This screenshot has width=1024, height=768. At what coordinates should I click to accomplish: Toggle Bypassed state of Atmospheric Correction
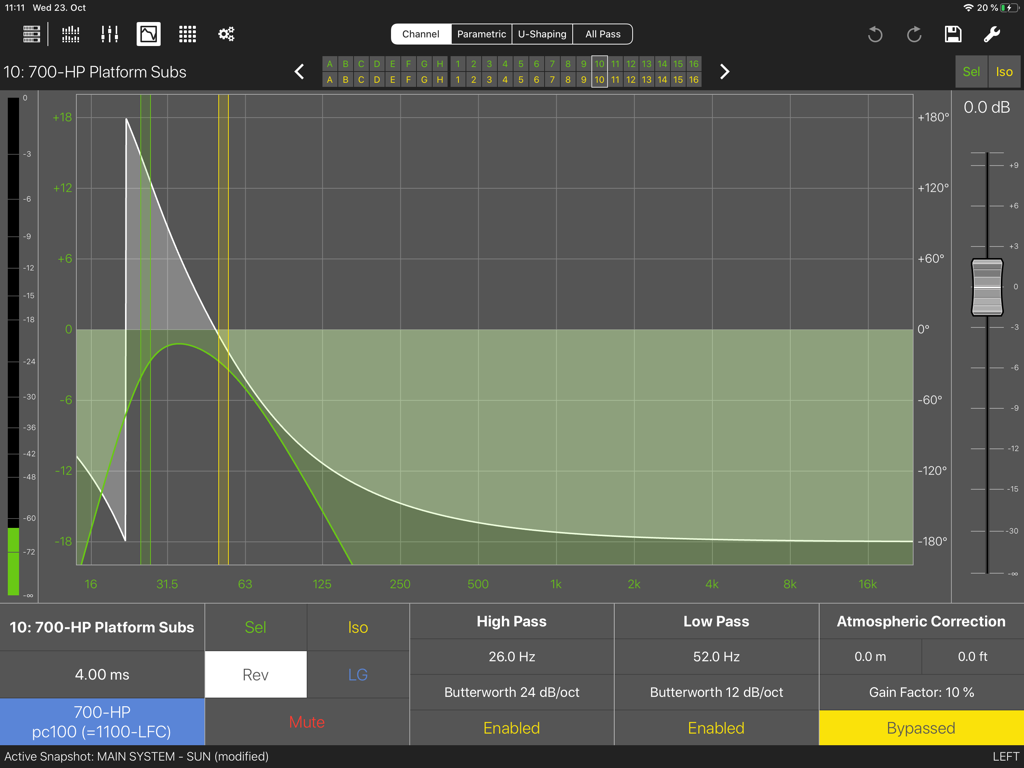coord(920,728)
